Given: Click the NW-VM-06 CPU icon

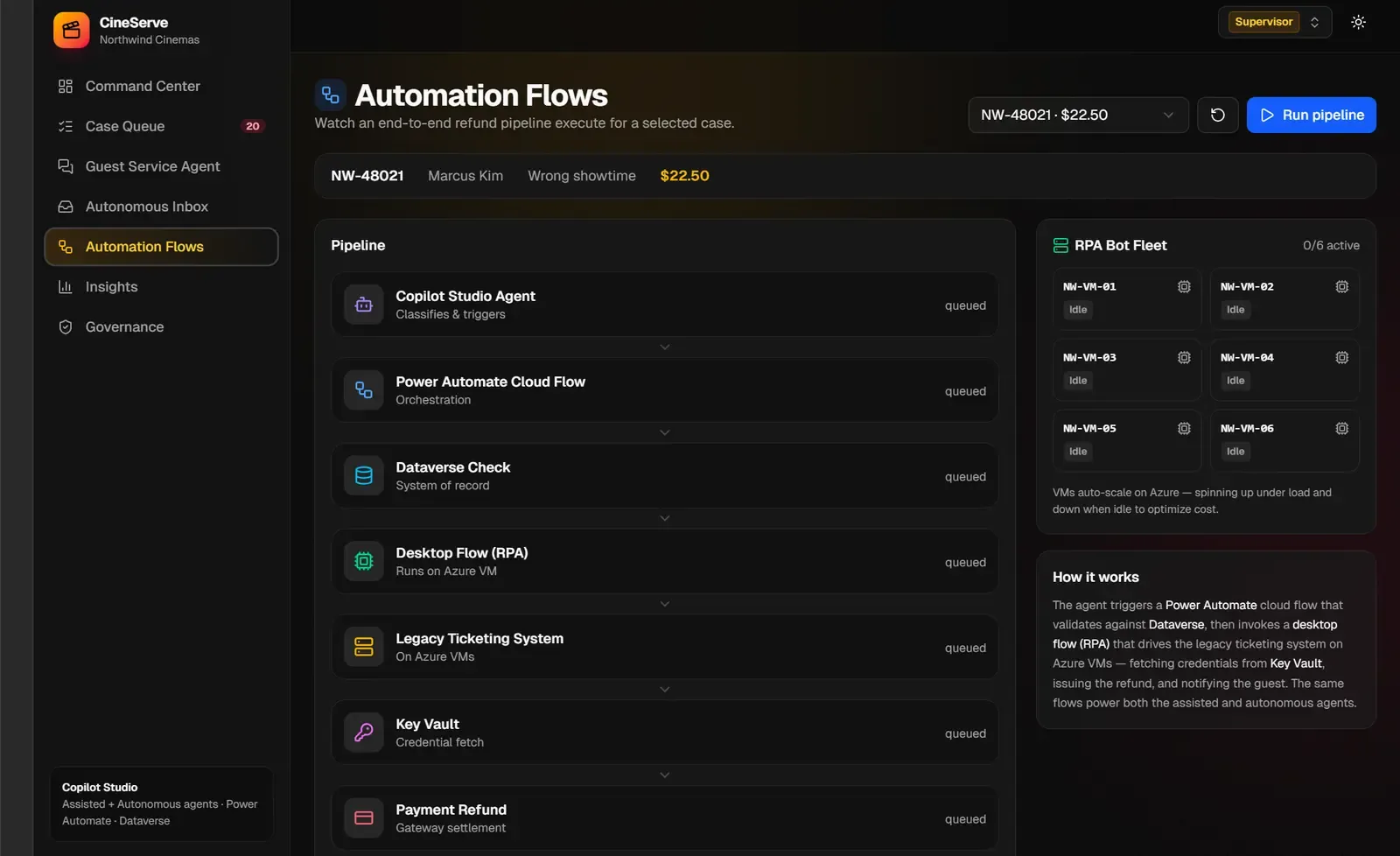Looking at the screenshot, I should click(1341, 429).
